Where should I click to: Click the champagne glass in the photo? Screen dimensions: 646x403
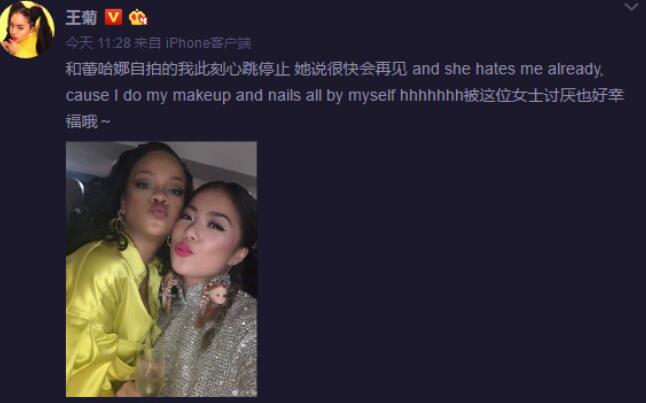pos(148,373)
